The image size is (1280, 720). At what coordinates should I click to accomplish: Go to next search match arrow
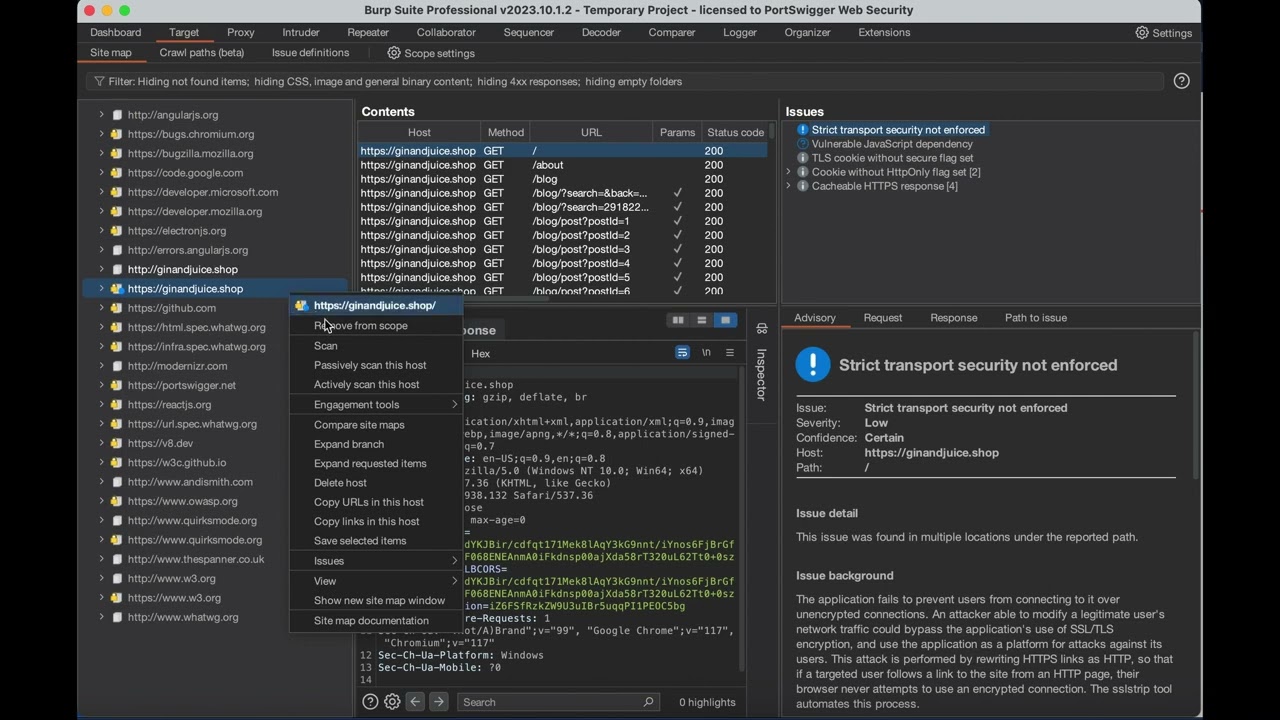coord(438,702)
